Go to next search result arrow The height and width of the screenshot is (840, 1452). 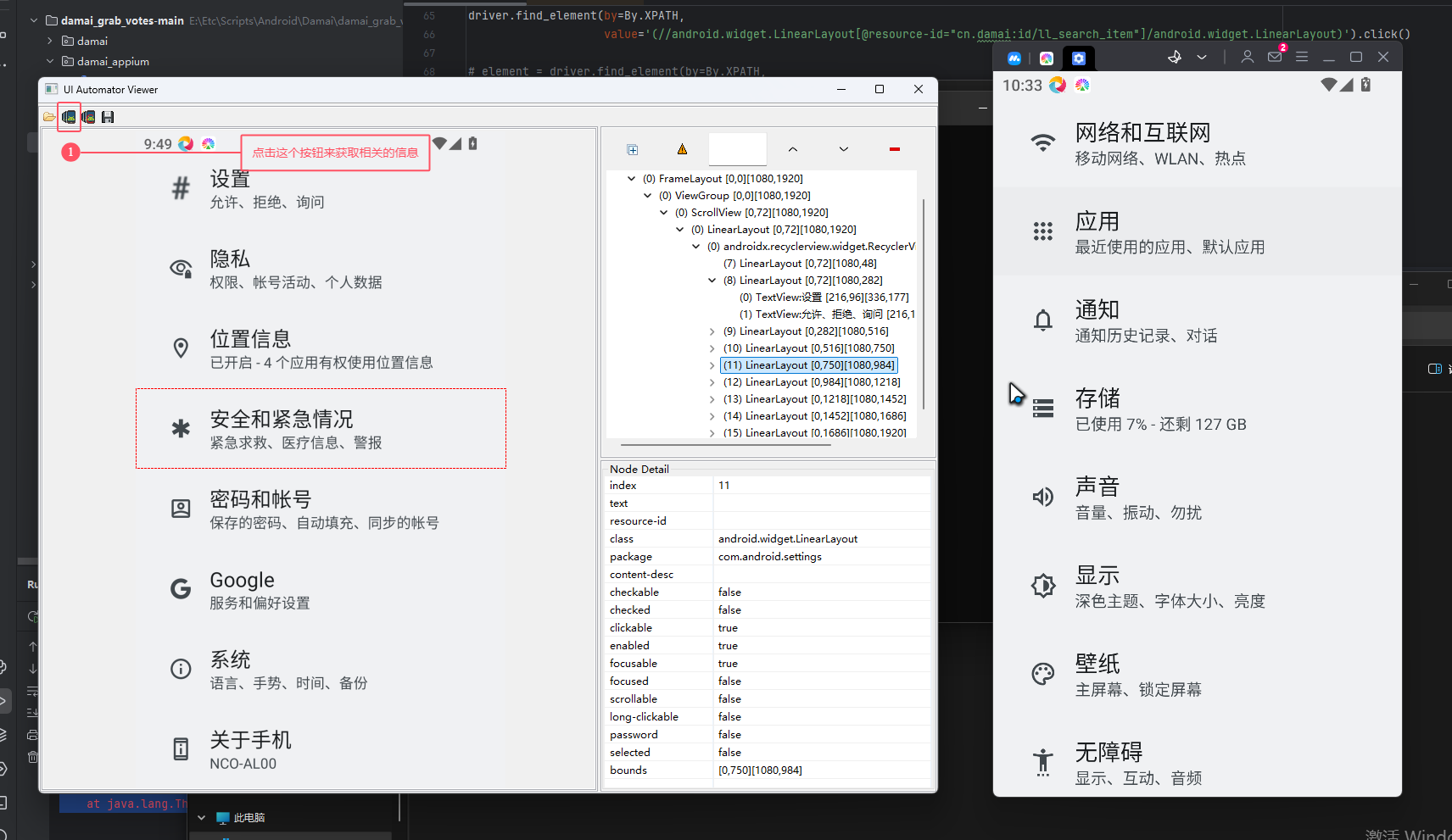click(x=843, y=149)
